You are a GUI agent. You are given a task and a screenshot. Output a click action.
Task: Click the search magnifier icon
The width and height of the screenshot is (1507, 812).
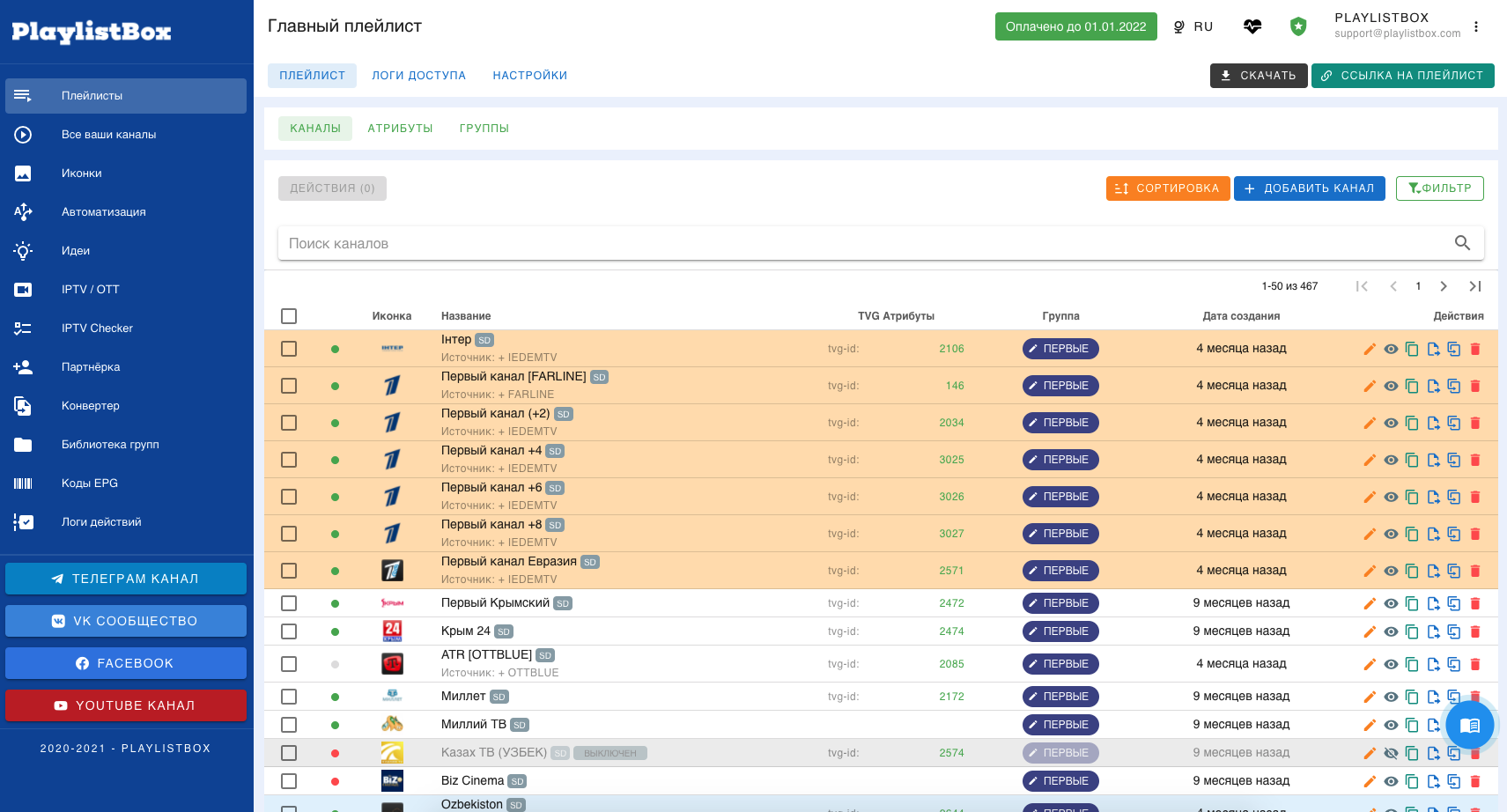[1463, 243]
